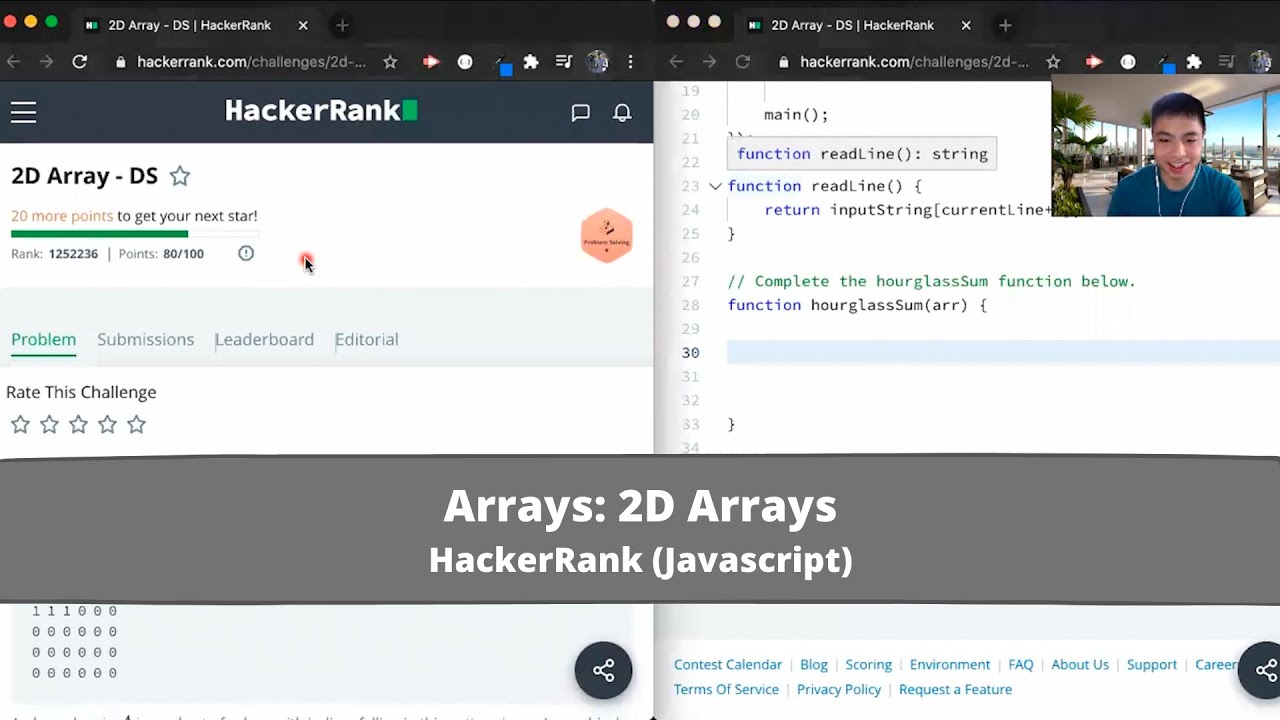Switch to the Submissions tab
The image size is (1280, 720).
[146, 339]
